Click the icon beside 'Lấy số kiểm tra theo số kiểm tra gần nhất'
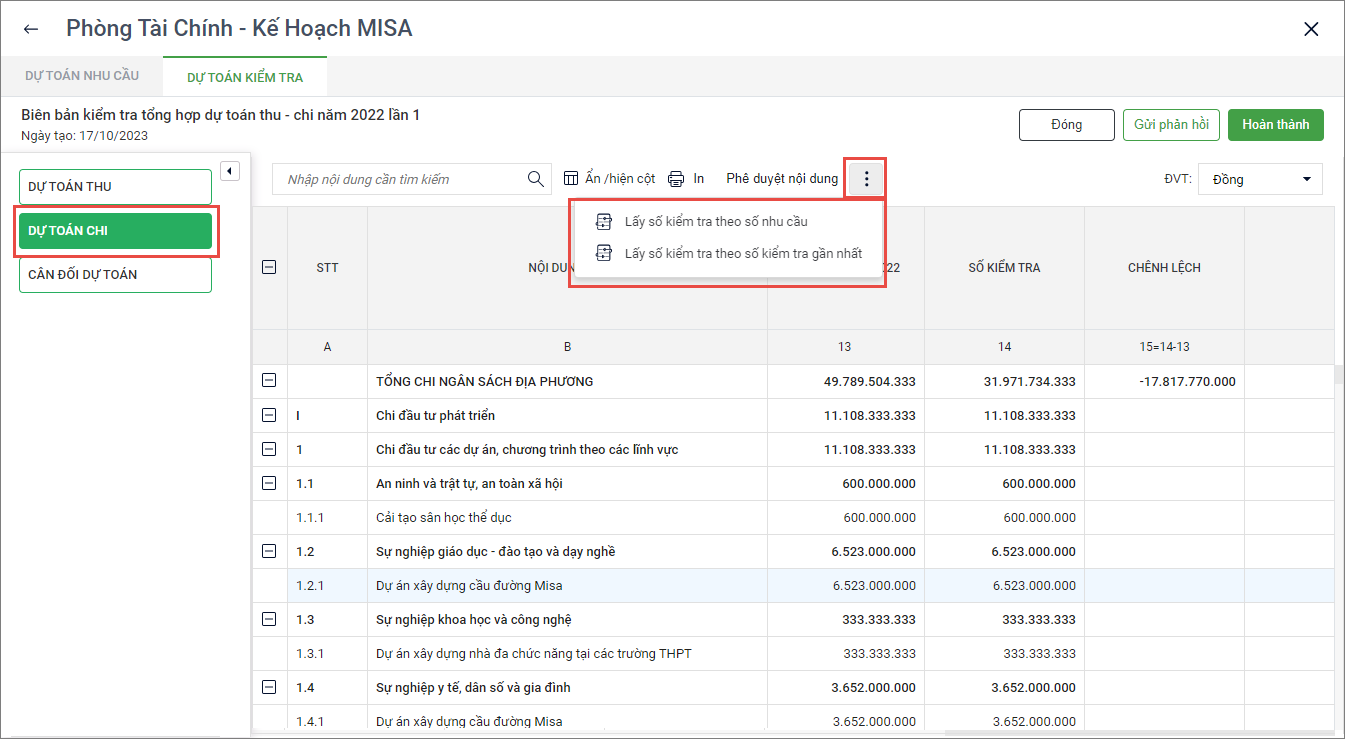This screenshot has height=739, width=1345. pos(603,254)
